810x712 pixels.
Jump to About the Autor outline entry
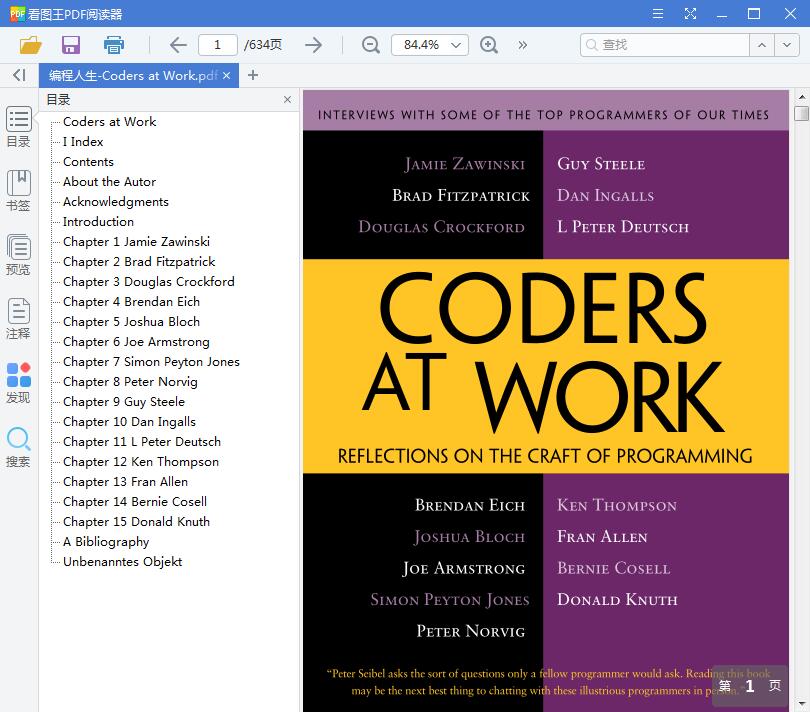point(110,182)
